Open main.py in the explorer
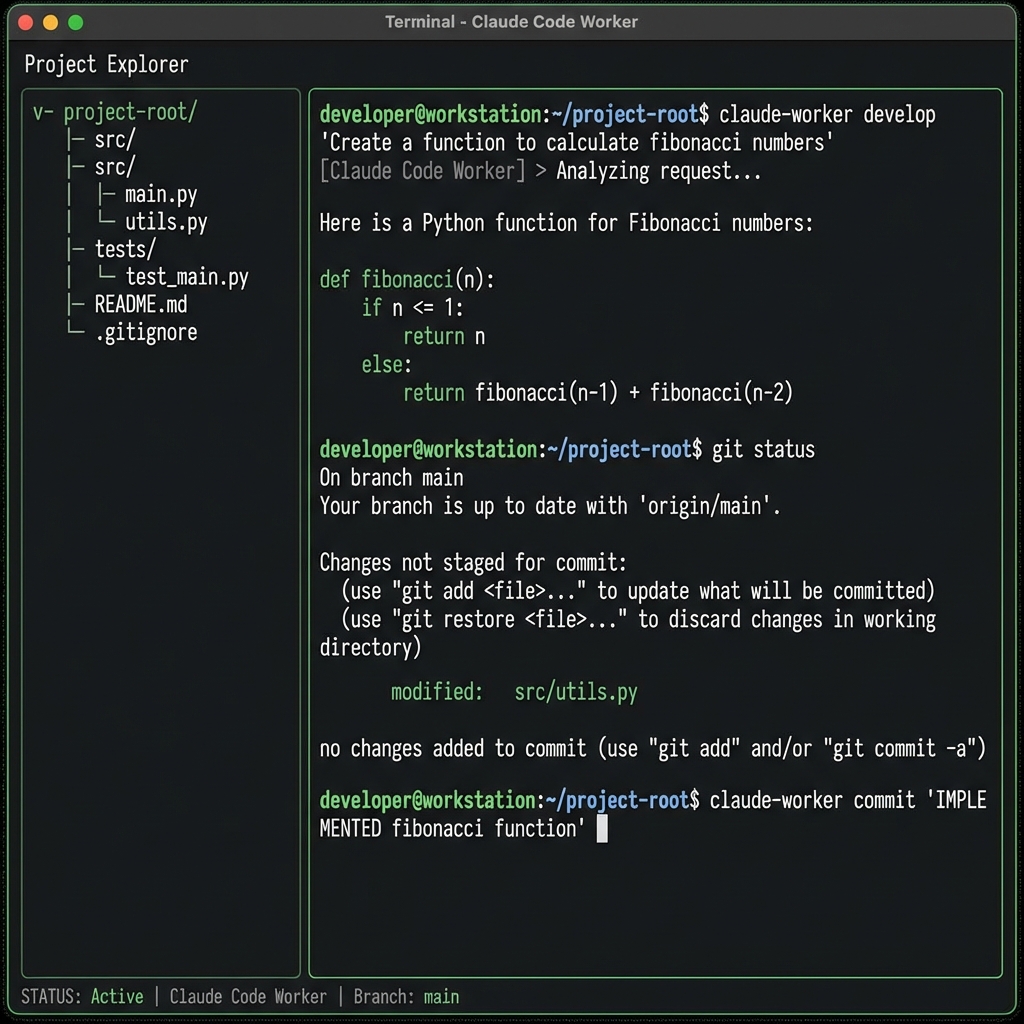This screenshot has height=1024, width=1024. coord(160,194)
